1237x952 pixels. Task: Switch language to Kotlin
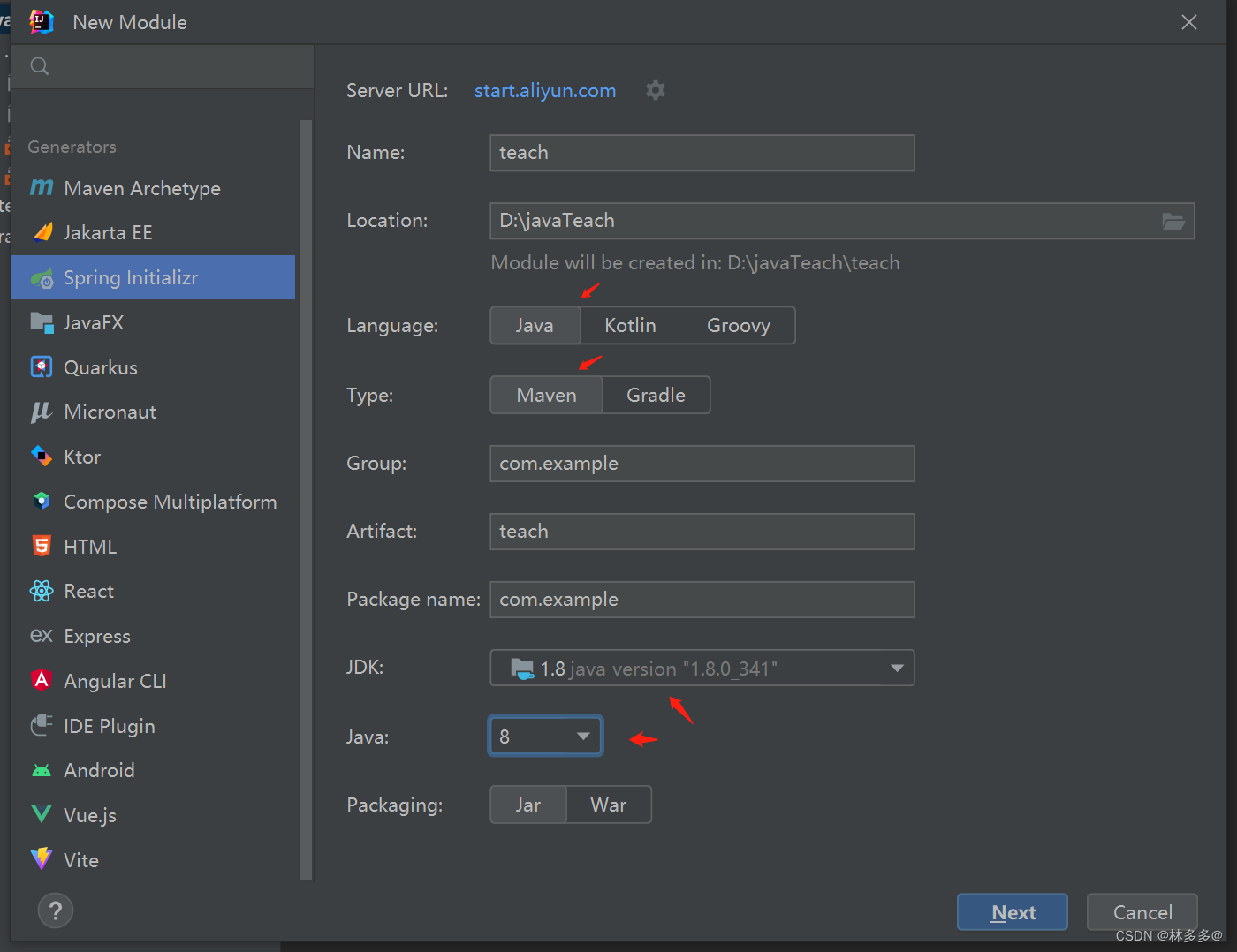pyautogui.click(x=630, y=325)
